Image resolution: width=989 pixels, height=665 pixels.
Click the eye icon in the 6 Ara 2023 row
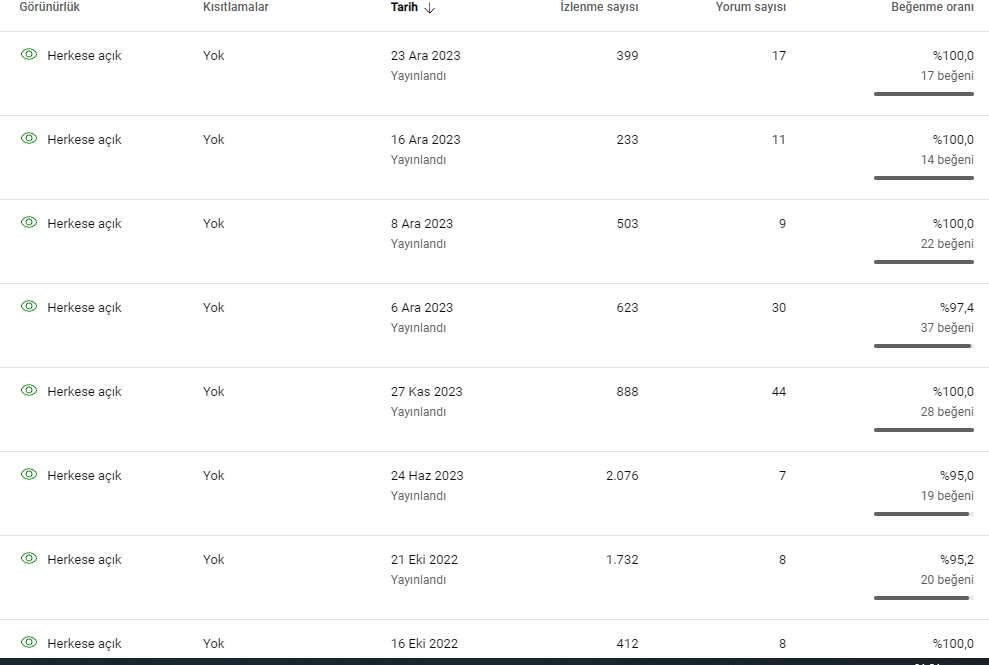29,307
